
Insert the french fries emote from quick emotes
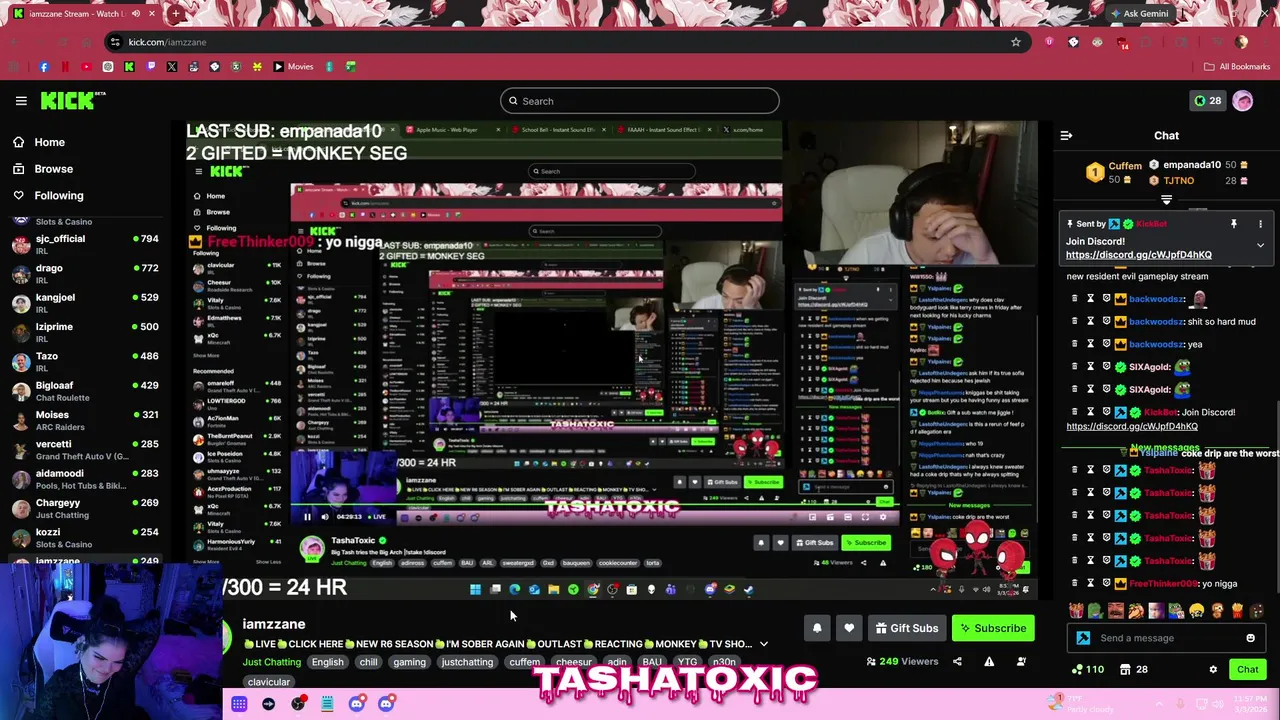(x=1237, y=611)
